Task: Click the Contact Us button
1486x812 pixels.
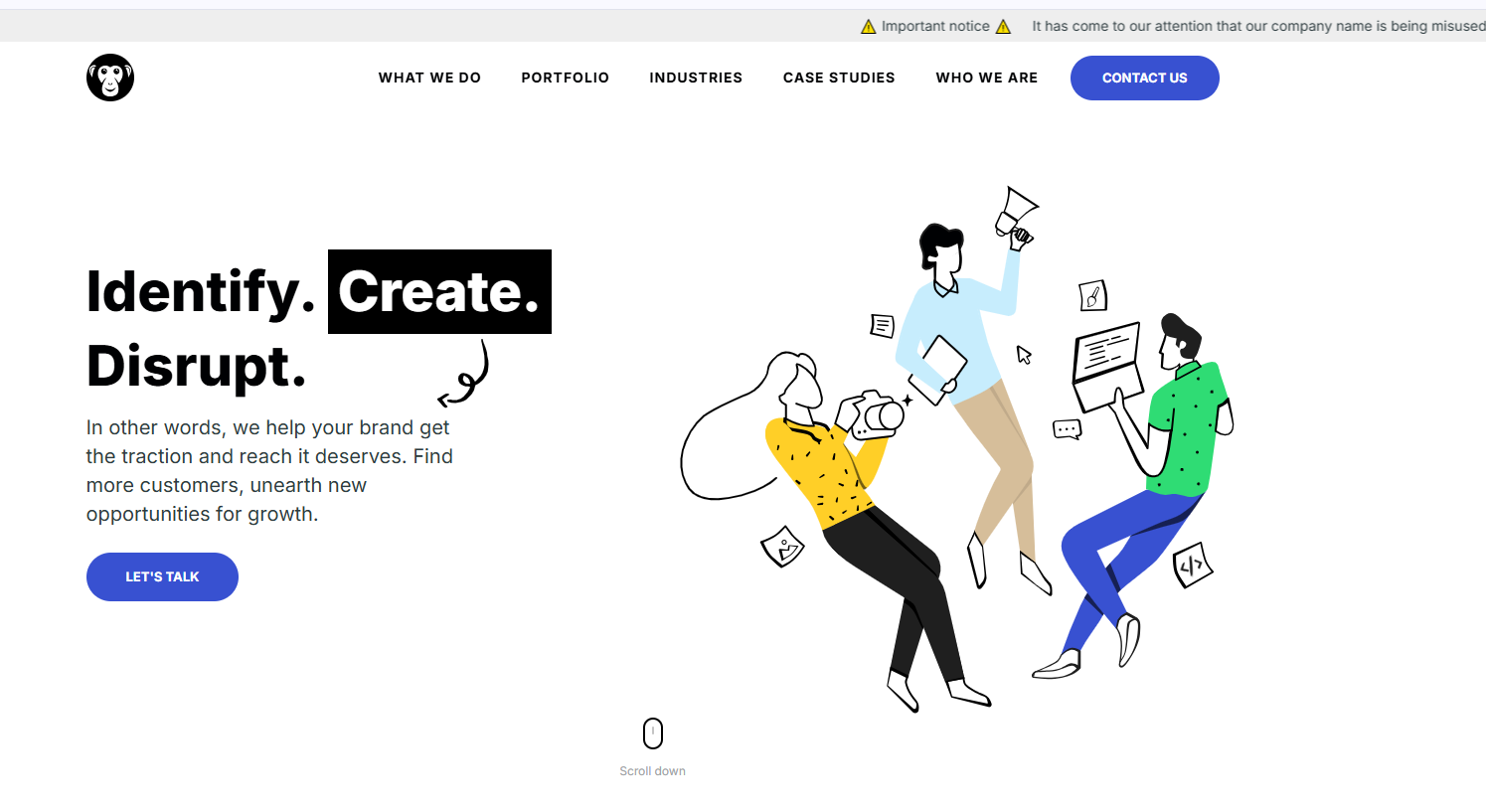Action: click(x=1145, y=78)
